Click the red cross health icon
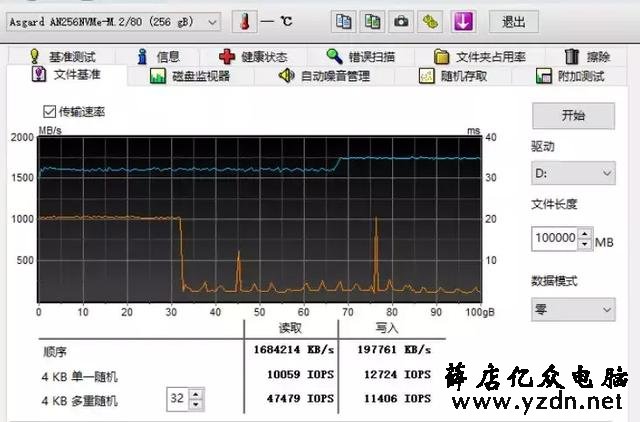 coord(227,56)
